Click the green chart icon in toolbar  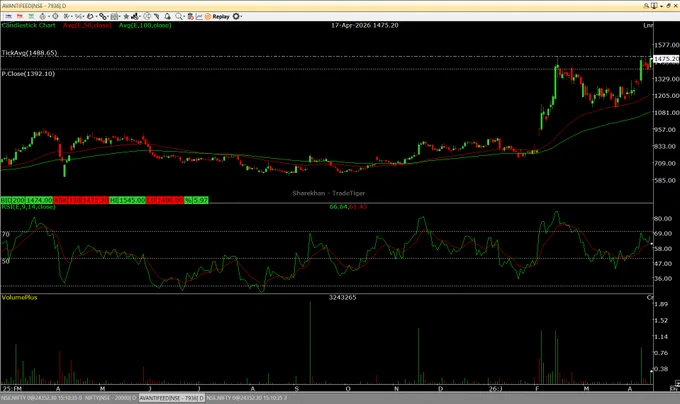pyautogui.click(x=31, y=16)
